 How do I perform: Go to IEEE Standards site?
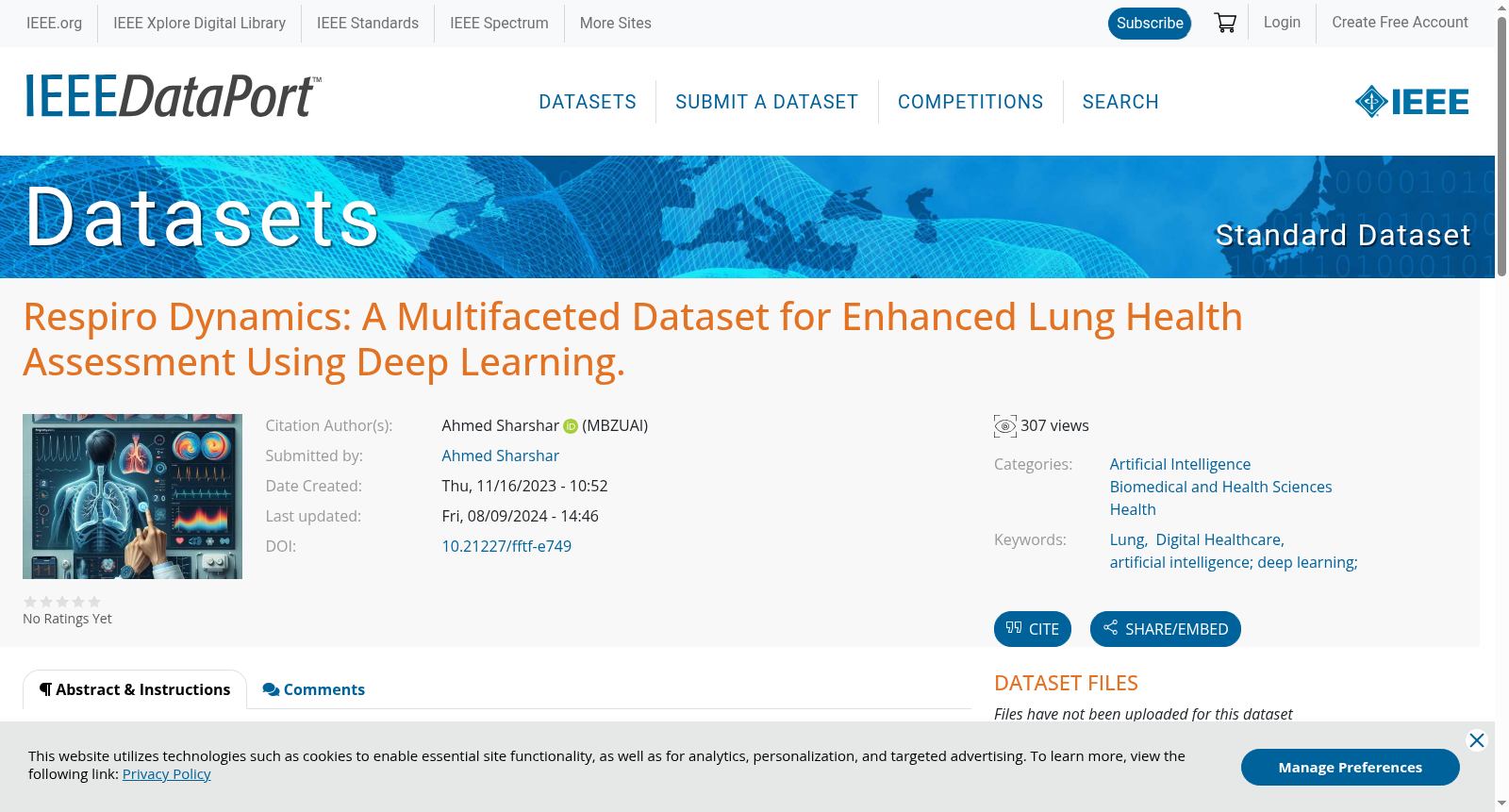click(x=368, y=23)
